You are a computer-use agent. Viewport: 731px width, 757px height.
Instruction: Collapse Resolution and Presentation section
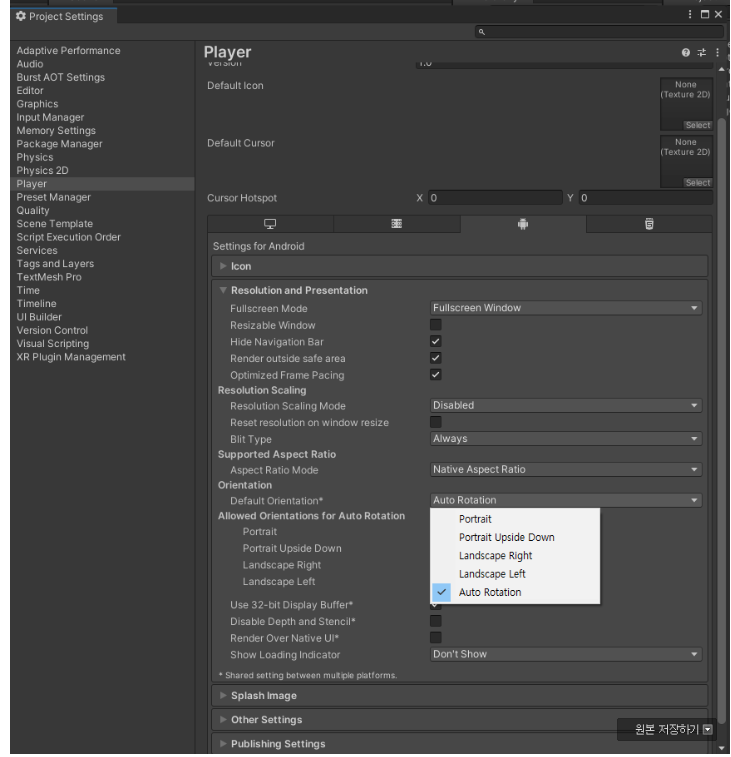[460, 291]
